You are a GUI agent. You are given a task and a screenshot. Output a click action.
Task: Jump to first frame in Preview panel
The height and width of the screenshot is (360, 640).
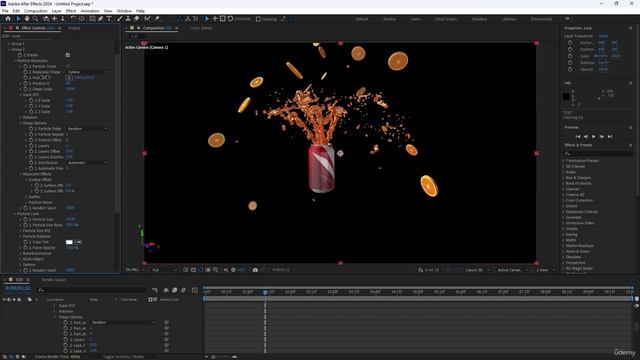coord(578,136)
